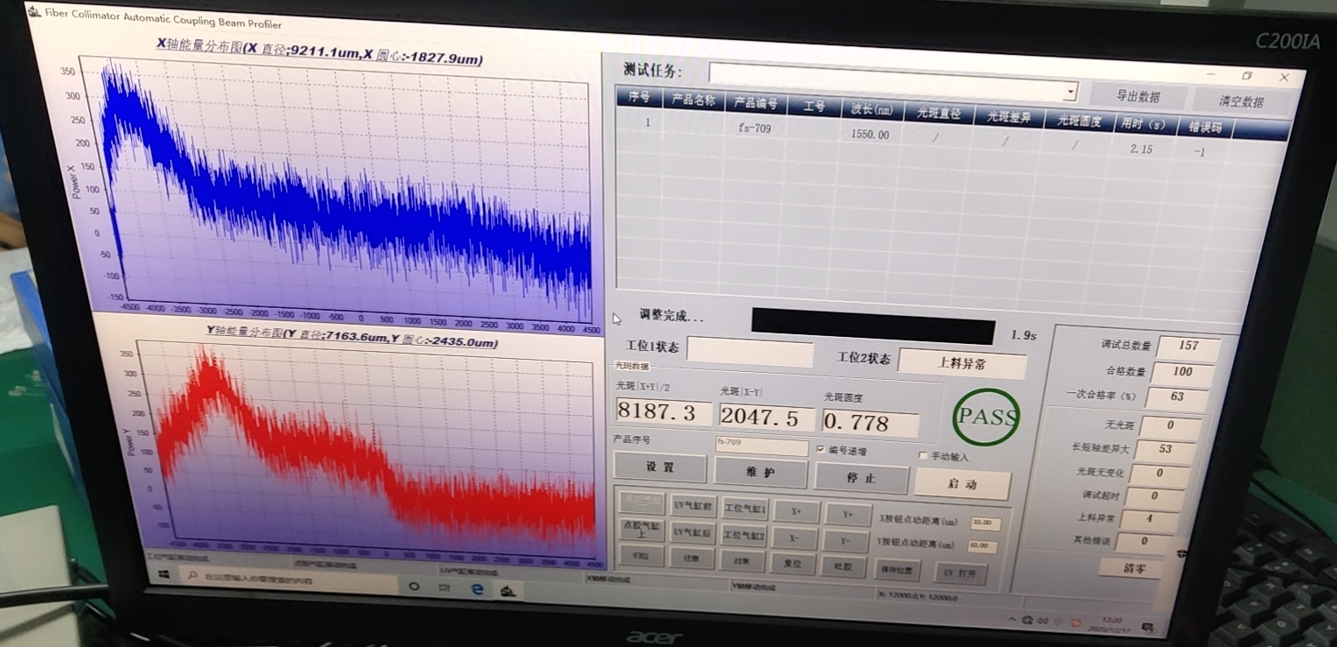The height and width of the screenshot is (647, 1337).
Task: Toggle the 编号递增 checkbox
Action: (x=821, y=450)
